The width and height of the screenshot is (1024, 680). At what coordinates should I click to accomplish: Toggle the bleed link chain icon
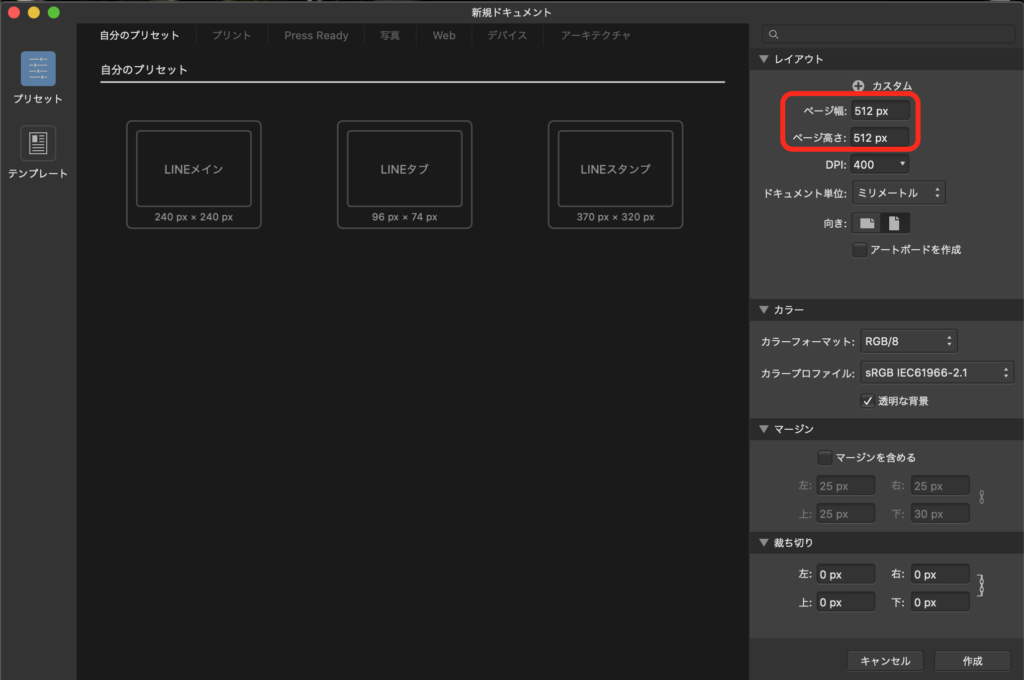(x=981, y=586)
